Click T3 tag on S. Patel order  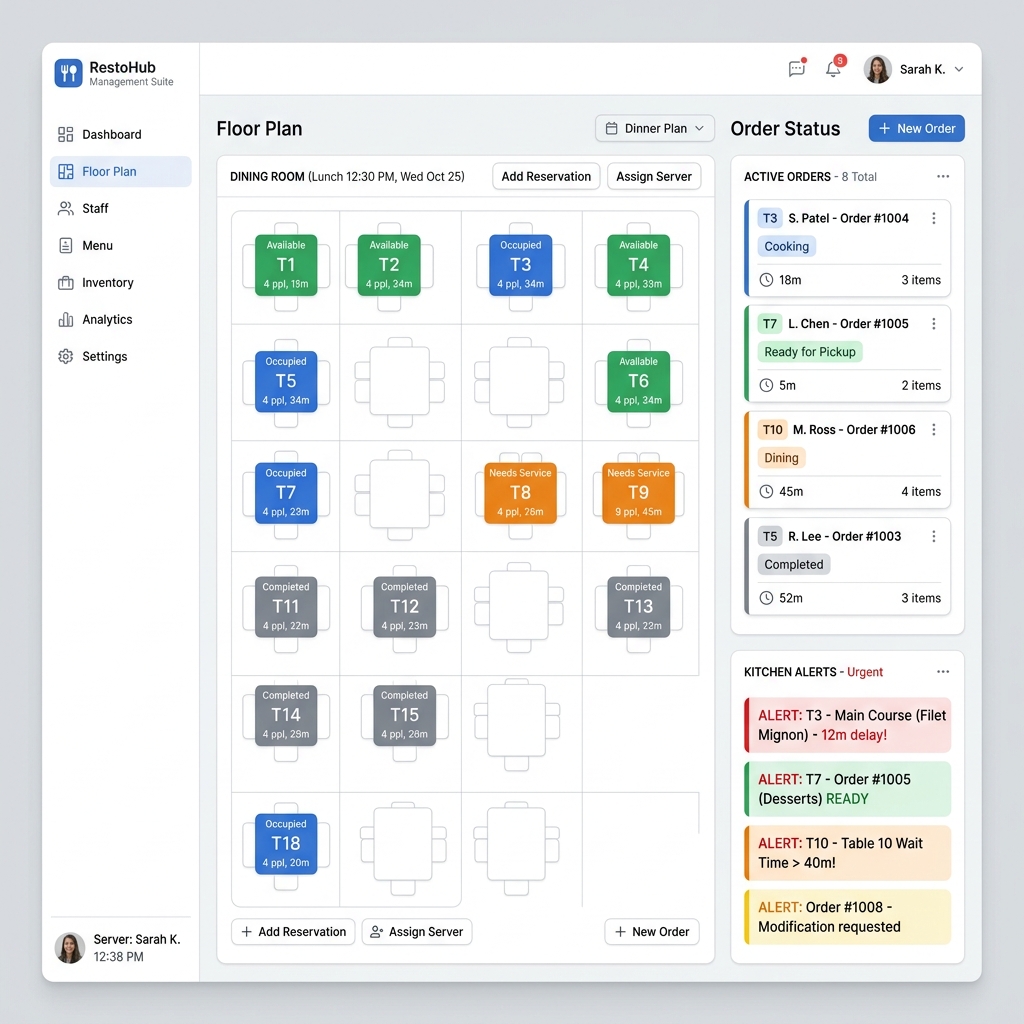pyautogui.click(x=770, y=218)
